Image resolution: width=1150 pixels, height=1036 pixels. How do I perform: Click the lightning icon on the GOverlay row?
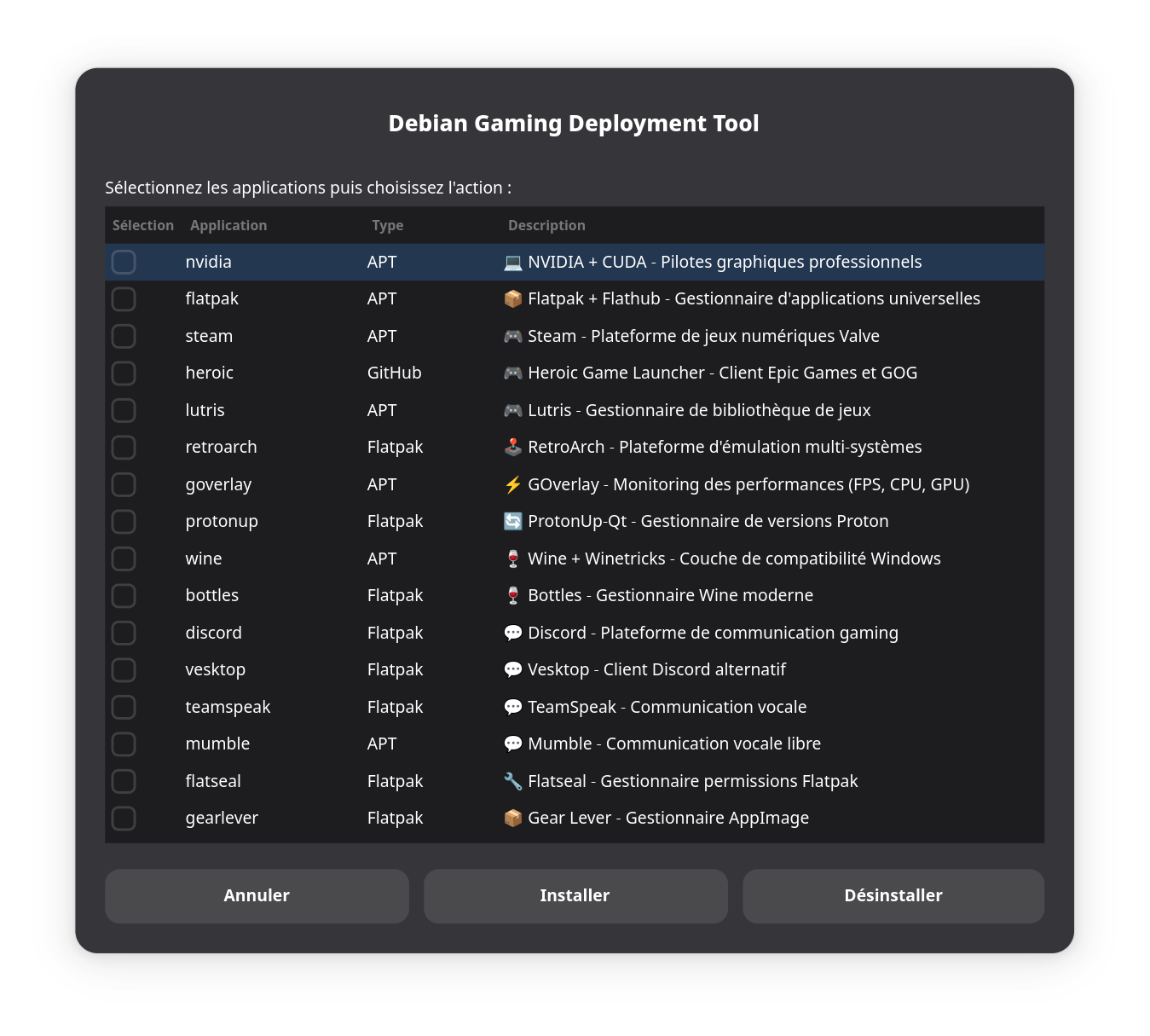click(511, 484)
